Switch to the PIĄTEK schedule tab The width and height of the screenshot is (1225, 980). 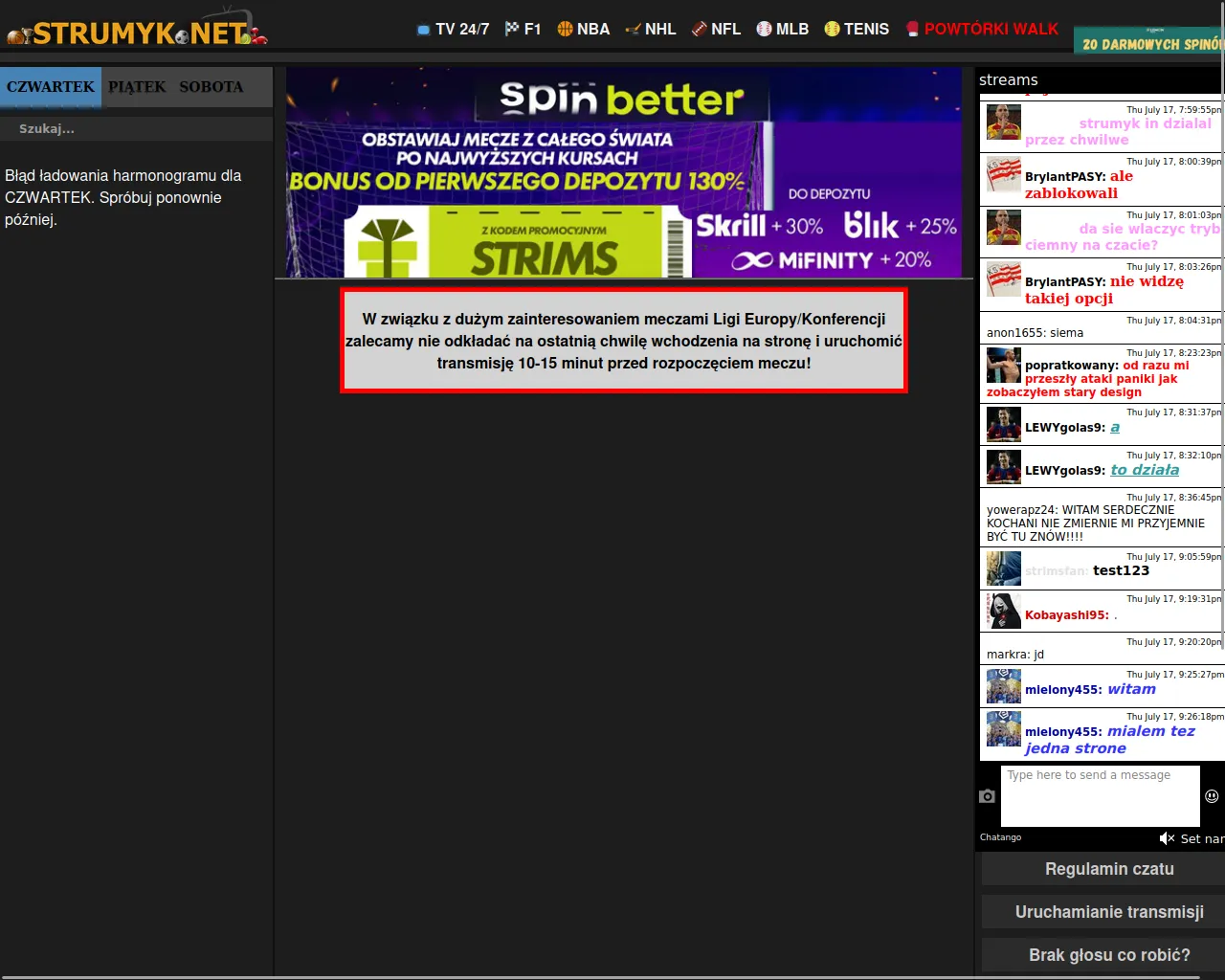click(x=137, y=87)
